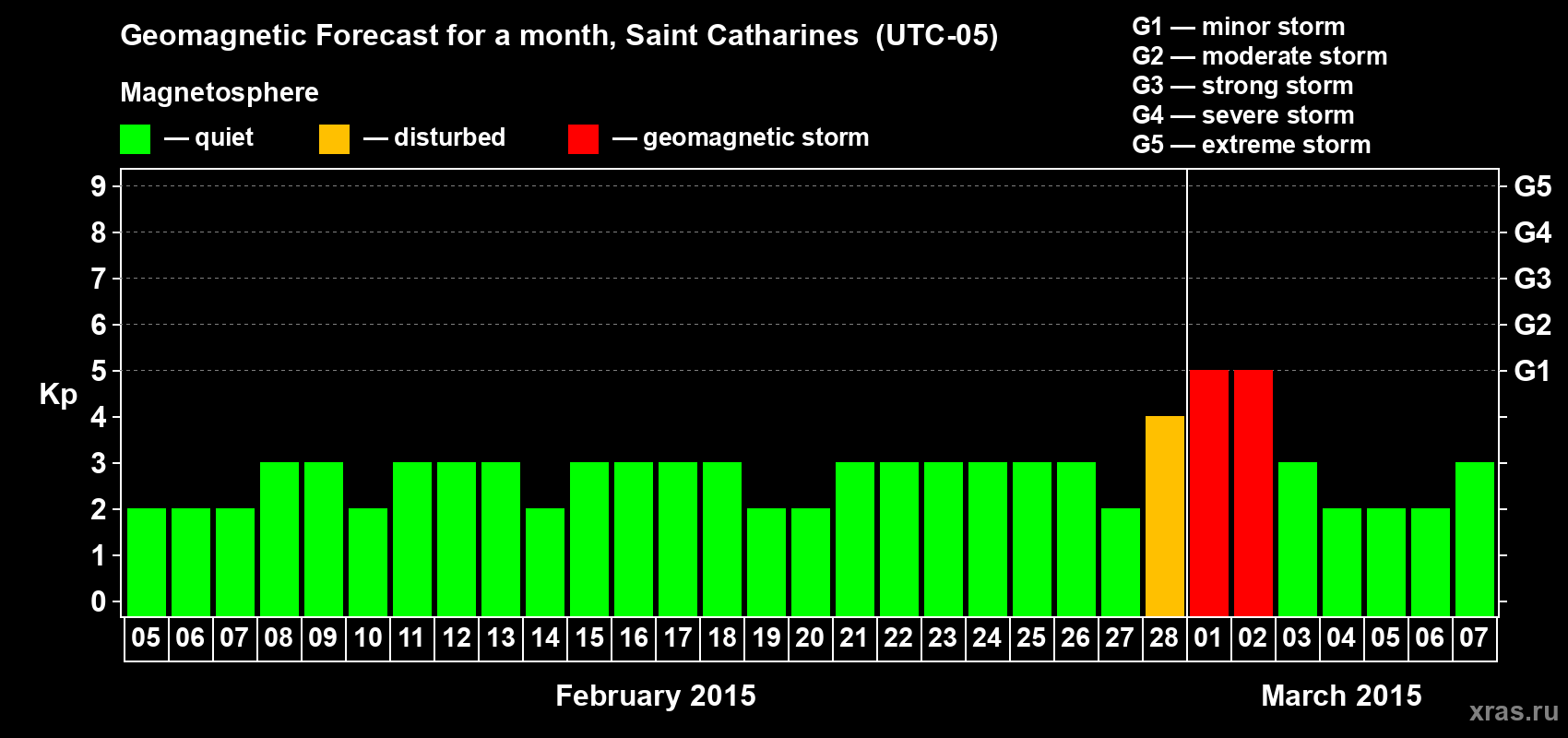This screenshot has width=1568, height=738.
Task: Click date label 05 under February
Action: coord(146,637)
